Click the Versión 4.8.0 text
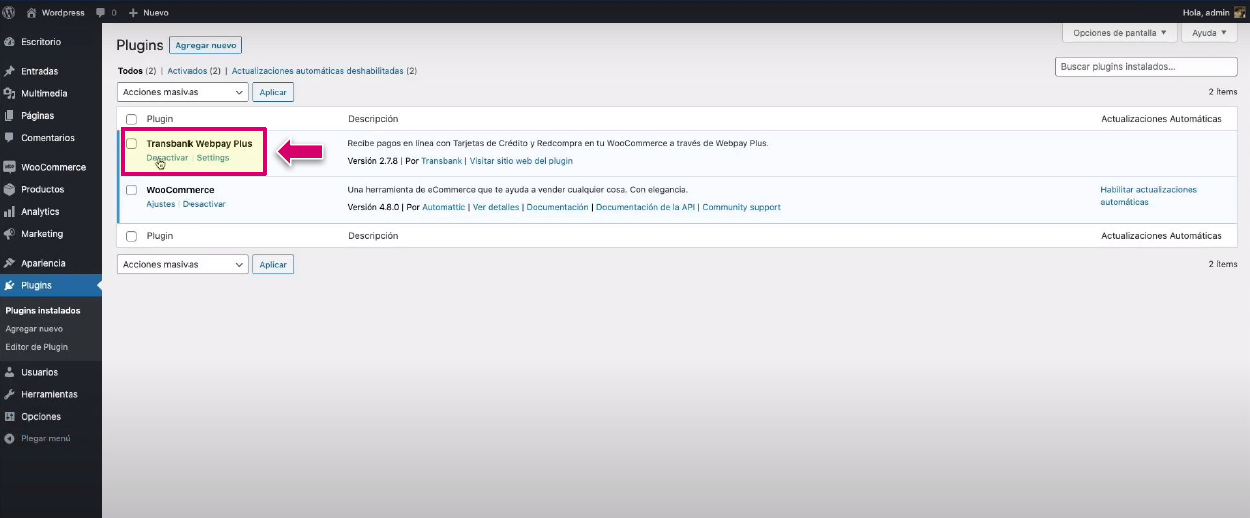Screen dimensions: 1250x518 (372, 207)
